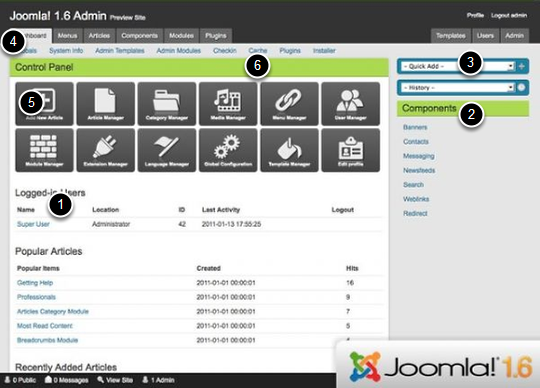Click Logout admin in header
The height and width of the screenshot is (388, 540).
click(x=509, y=15)
